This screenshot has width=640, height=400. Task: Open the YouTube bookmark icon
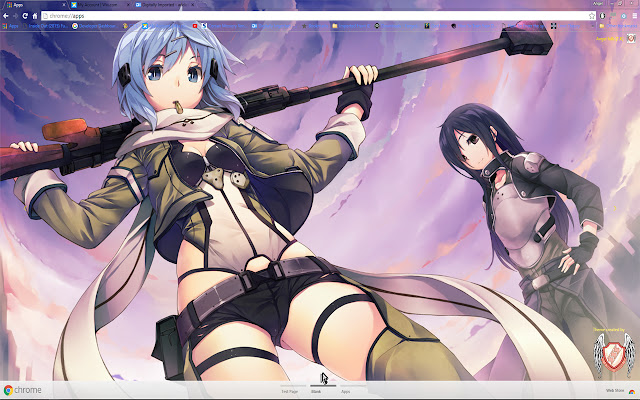point(195,26)
